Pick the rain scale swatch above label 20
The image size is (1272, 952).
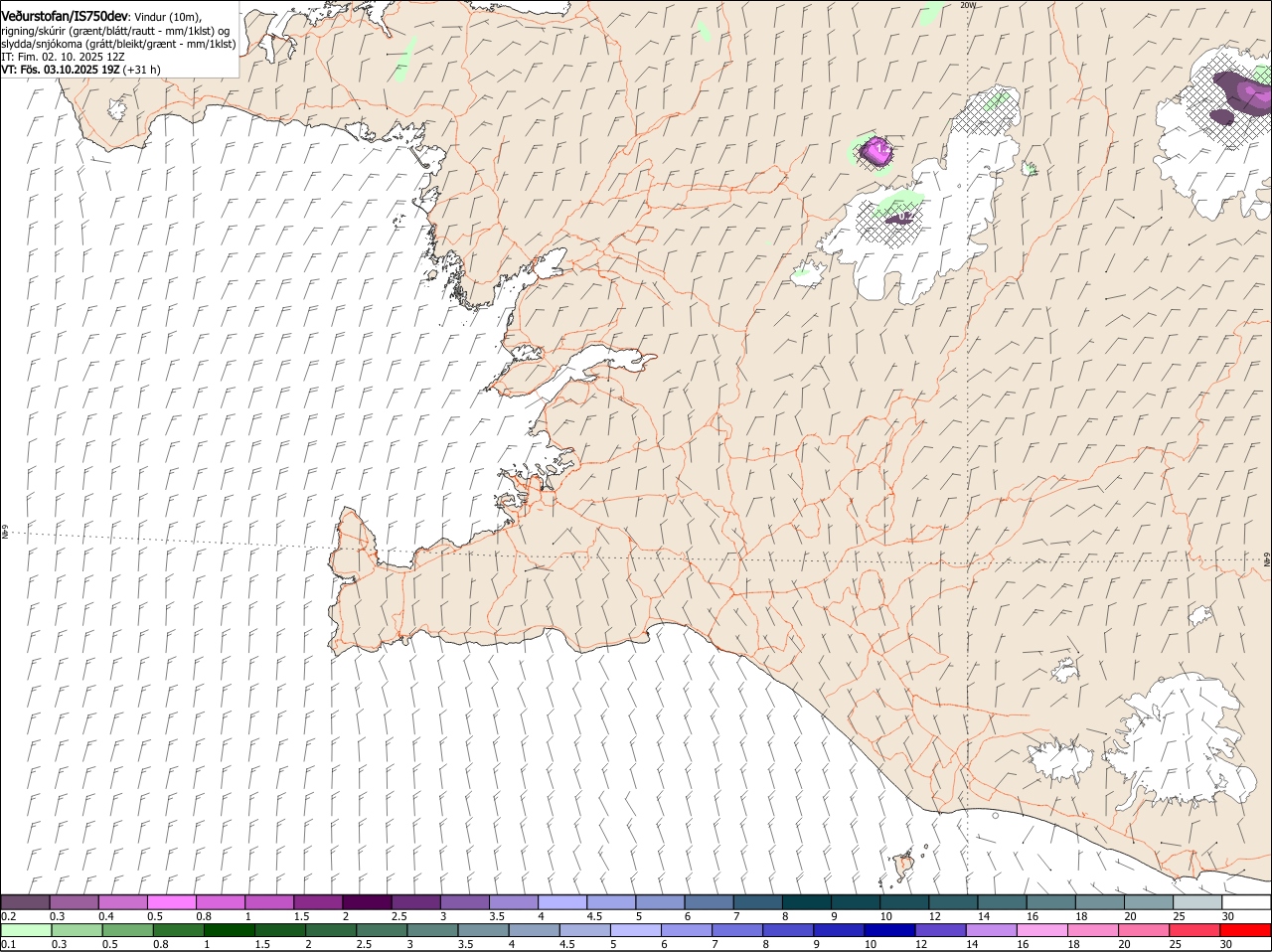(x=1145, y=930)
